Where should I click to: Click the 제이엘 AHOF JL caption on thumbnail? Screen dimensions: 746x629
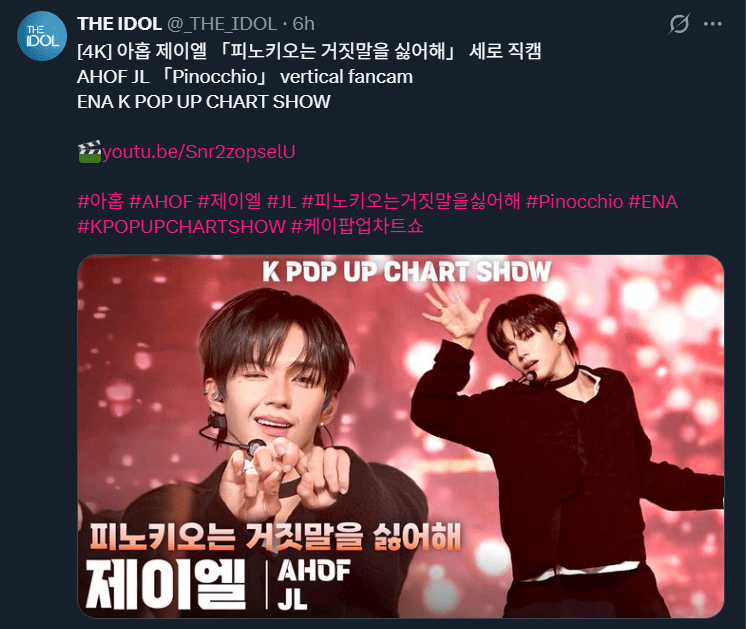click(x=219, y=585)
